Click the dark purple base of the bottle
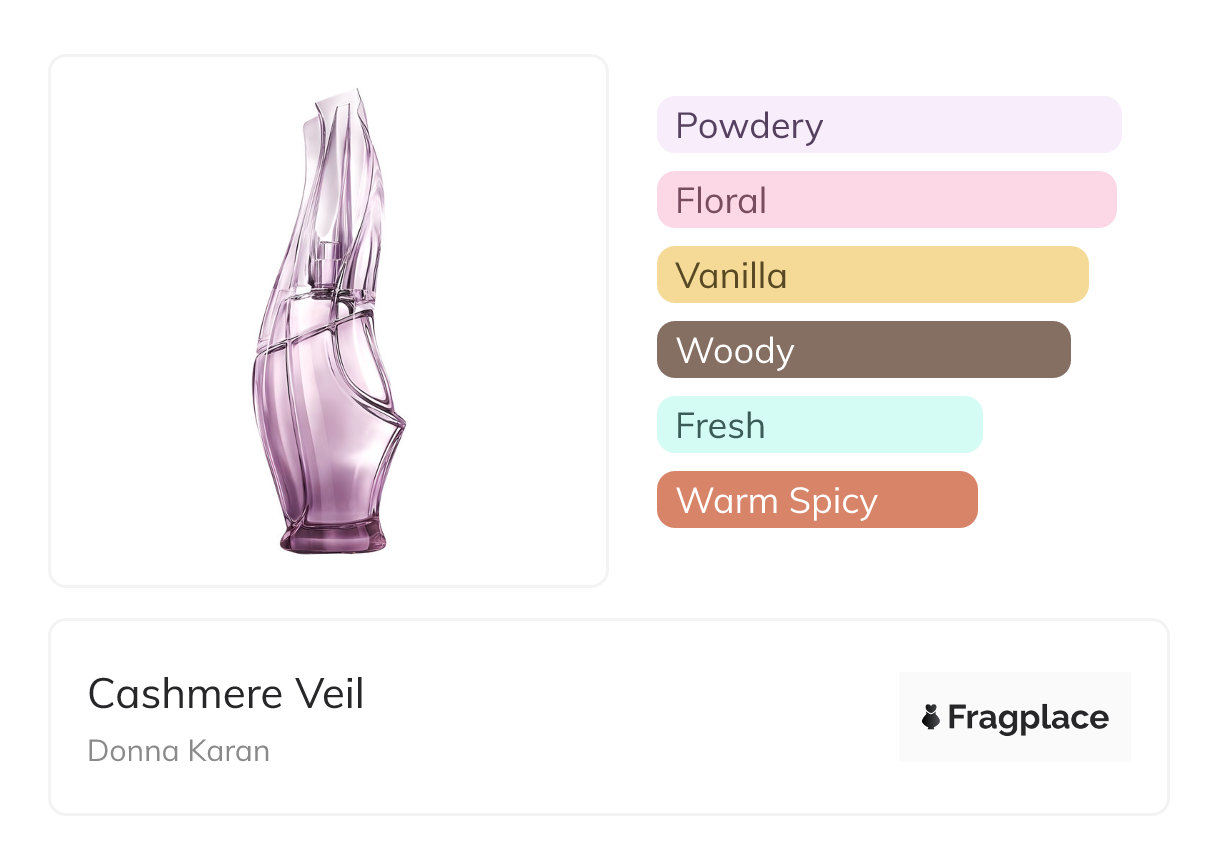The width and height of the screenshot is (1218, 864). (x=332, y=535)
